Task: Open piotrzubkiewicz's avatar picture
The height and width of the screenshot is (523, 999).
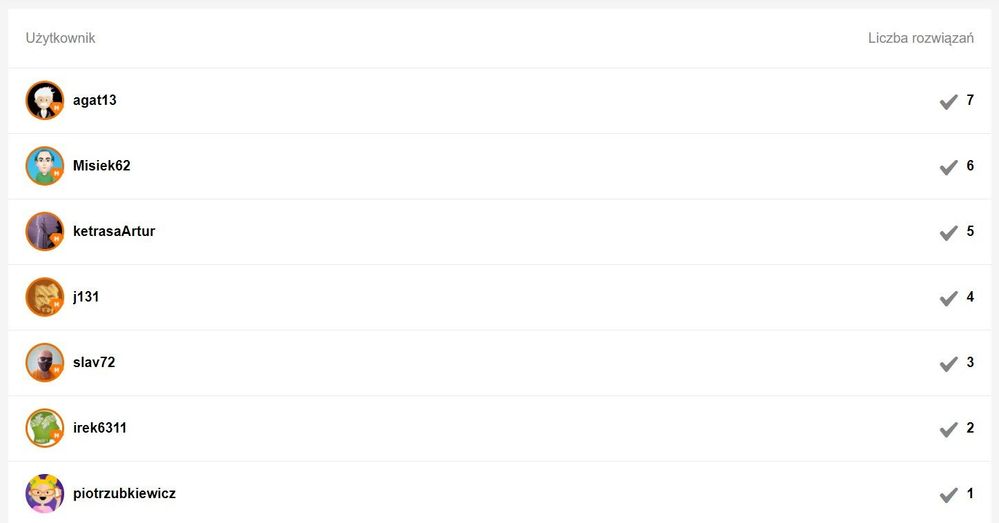Action: click(45, 494)
